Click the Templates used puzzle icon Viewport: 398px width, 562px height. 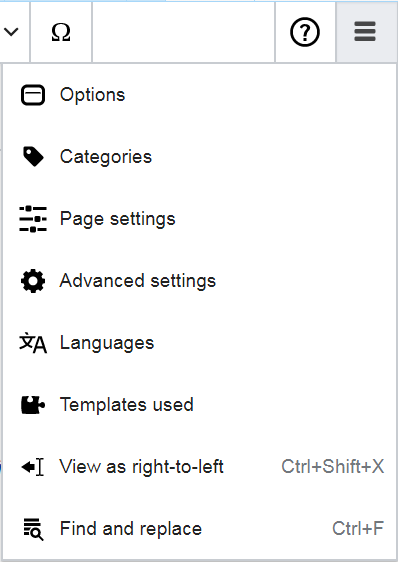(33, 405)
